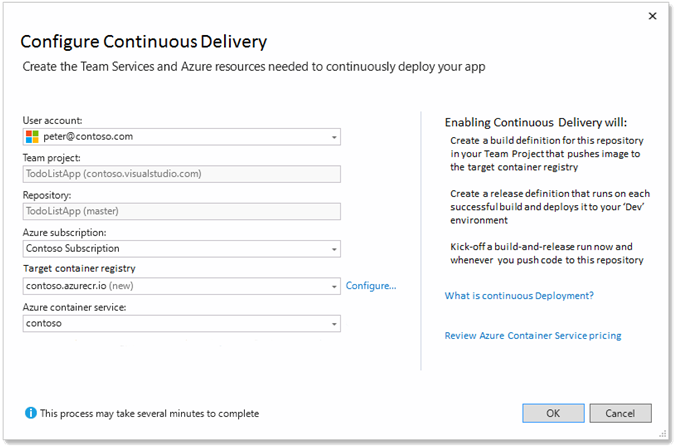Close the Configure Continuous Delivery dialog
The image size is (675, 448).
pyautogui.click(x=653, y=16)
